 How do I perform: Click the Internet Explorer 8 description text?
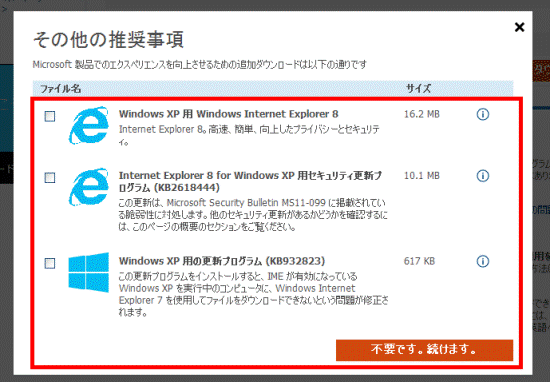[x=249, y=136]
